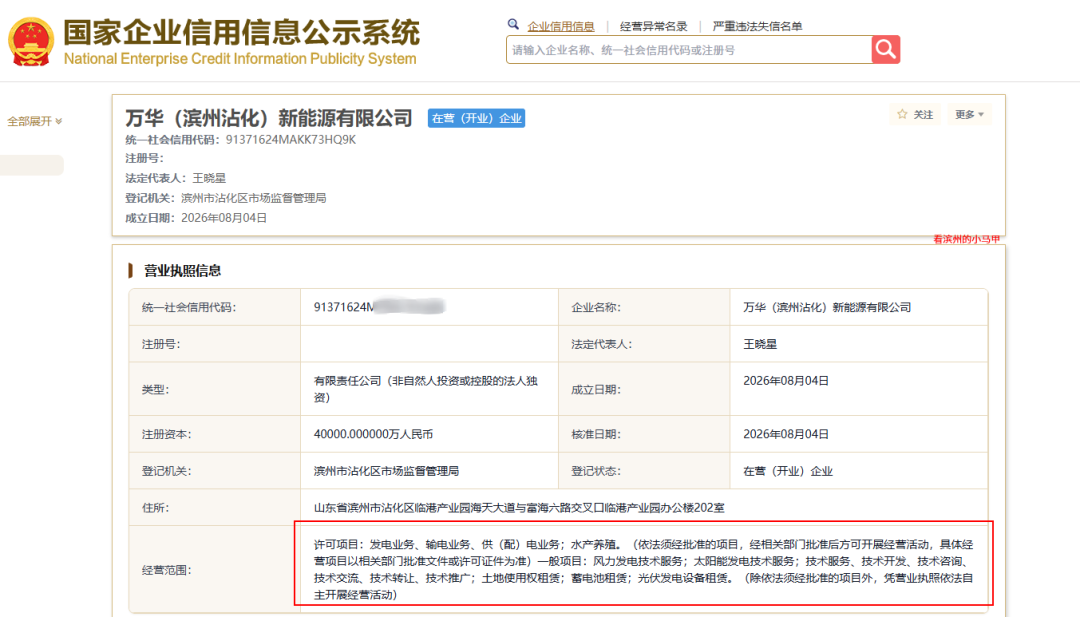Click the red search magnifier button
Image resolution: width=1080 pixels, height=617 pixels.
click(x=886, y=50)
